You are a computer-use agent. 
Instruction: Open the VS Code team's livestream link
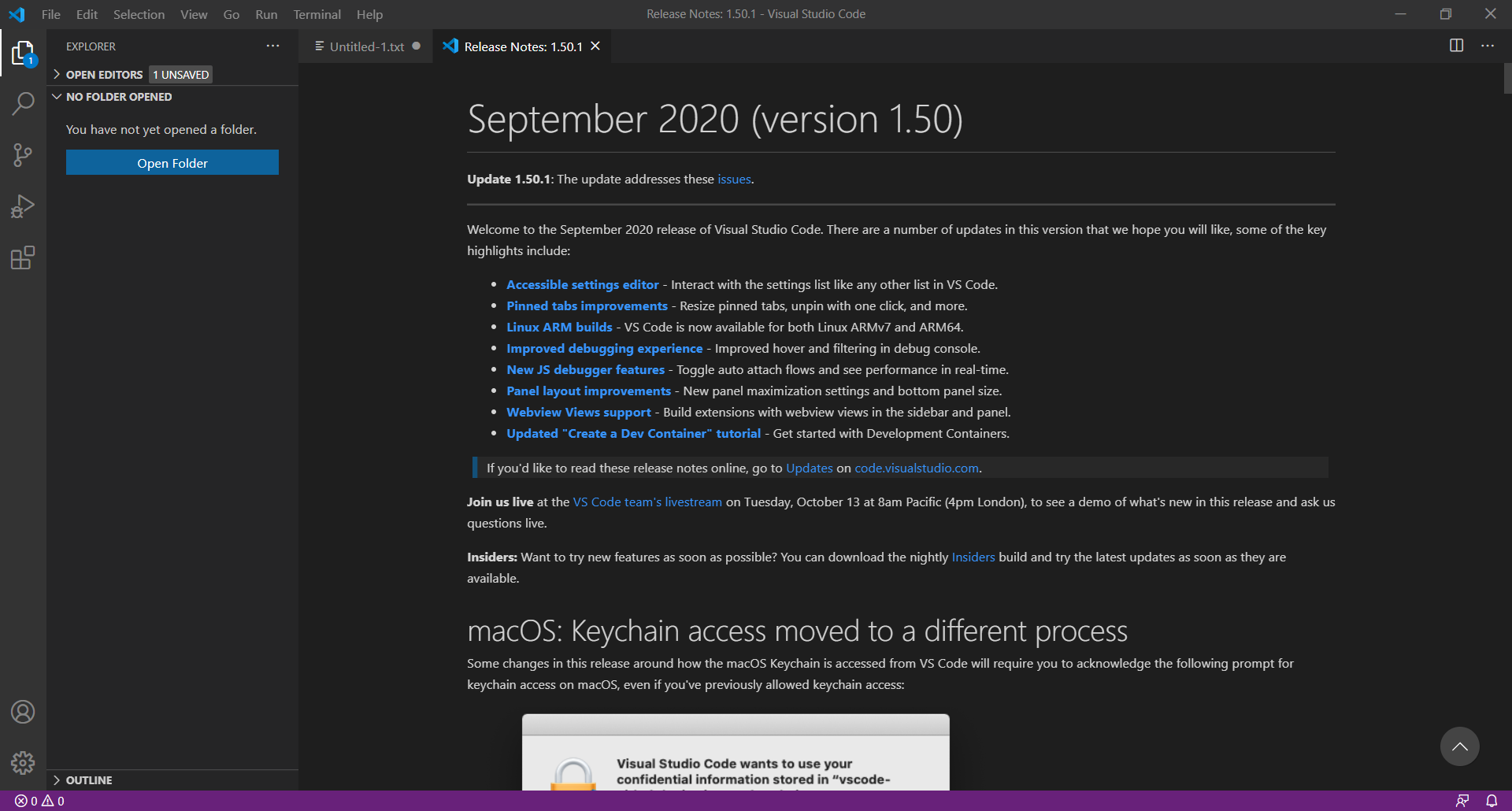pyautogui.click(x=647, y=502)
